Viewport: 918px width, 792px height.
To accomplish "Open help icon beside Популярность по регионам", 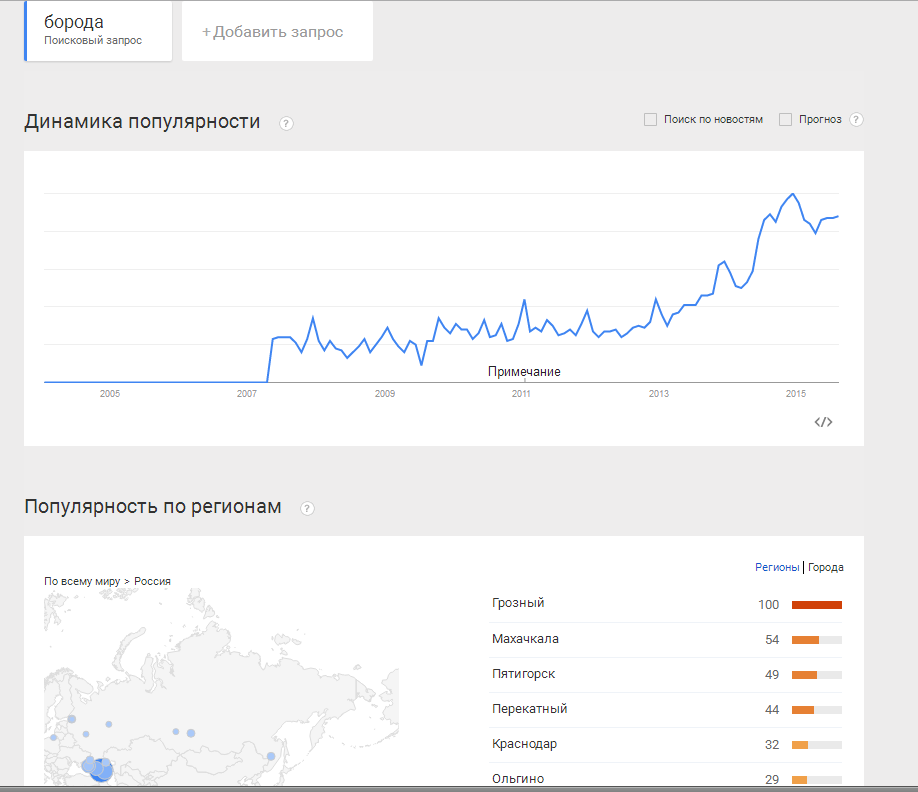I will click(307, 508).
